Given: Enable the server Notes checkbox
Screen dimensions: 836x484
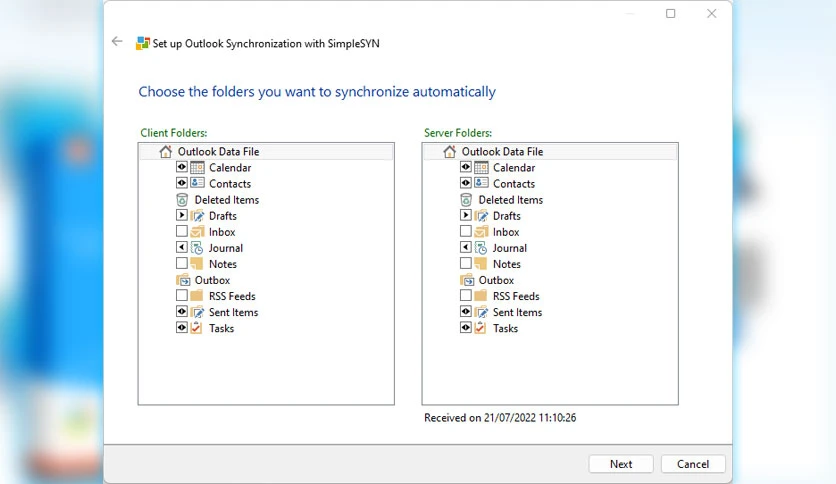Looking at the screenshot, I should pyautogui.click(x=466, y=263).
